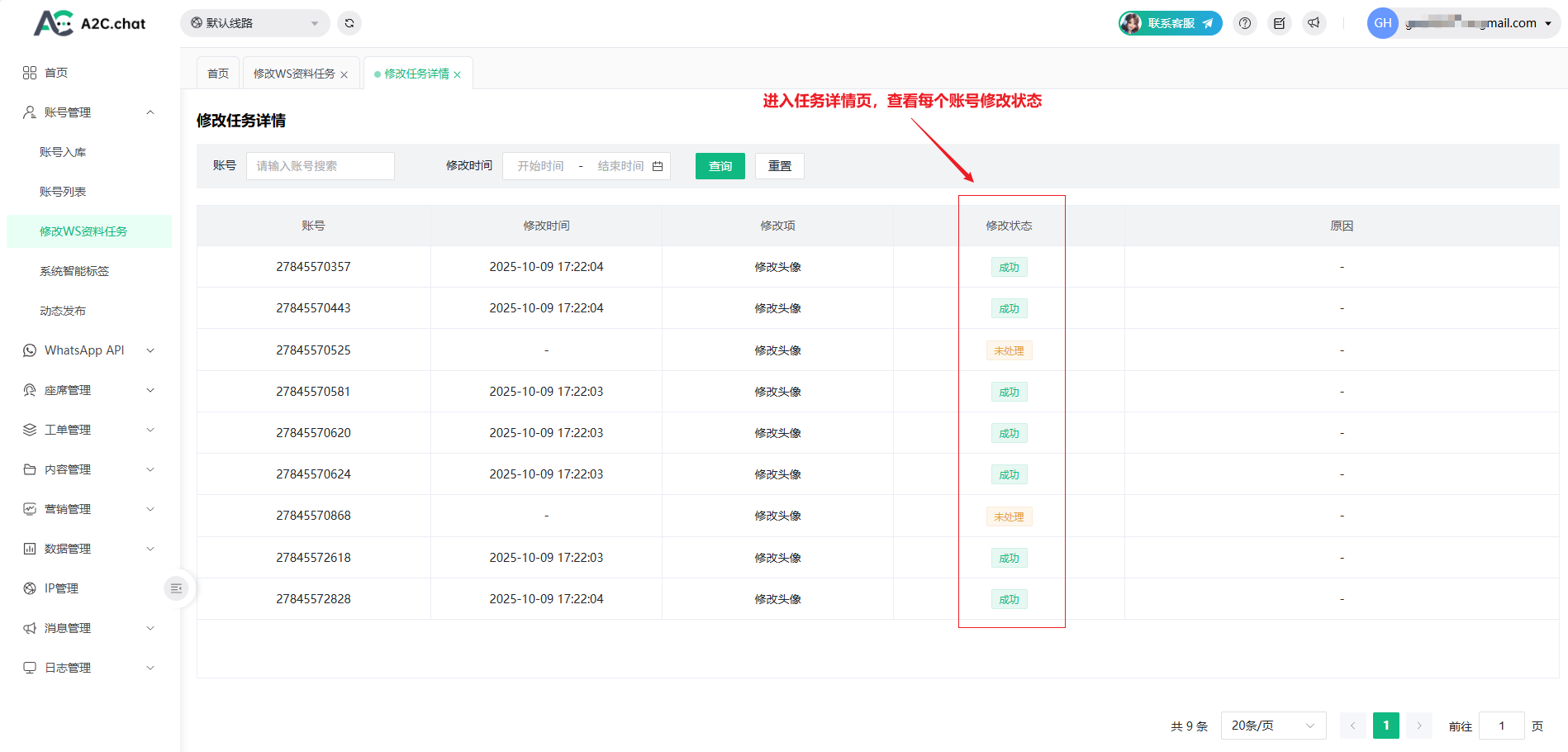The height and width of the screenshot is (752, 1568).
Task: Open the 20条/页 page size dropdown
Action: [1272, 726]
